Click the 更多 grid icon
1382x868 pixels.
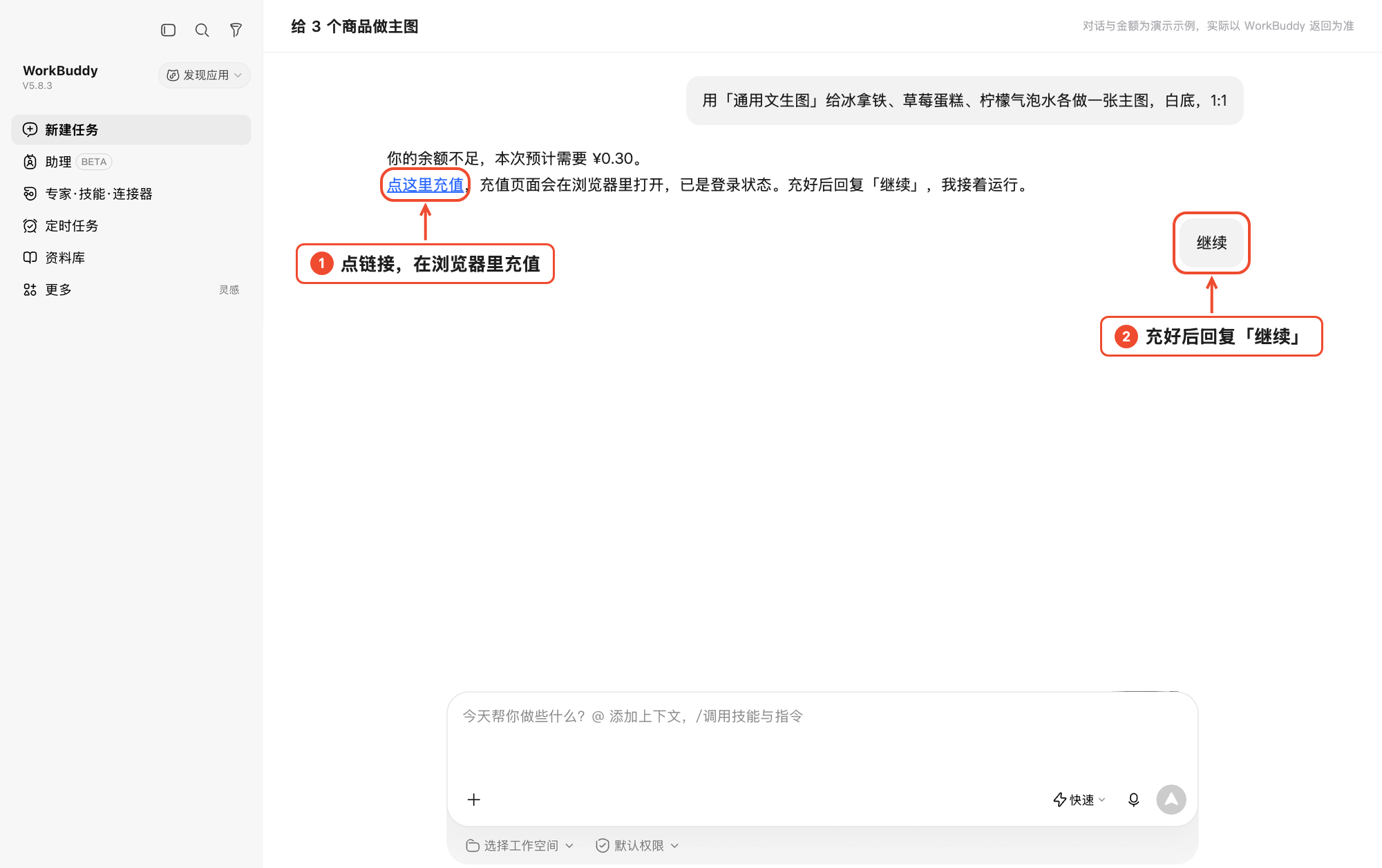[30, 290]
